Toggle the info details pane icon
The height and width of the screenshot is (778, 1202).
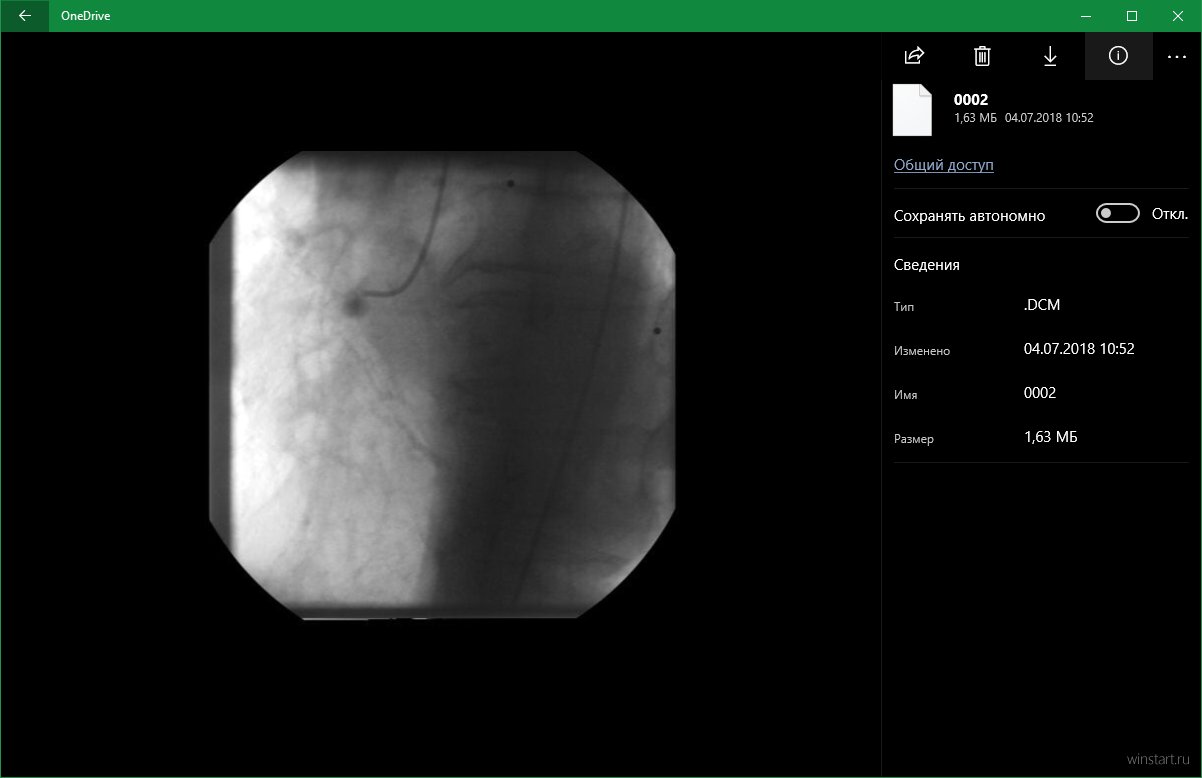pos(1118,56)
